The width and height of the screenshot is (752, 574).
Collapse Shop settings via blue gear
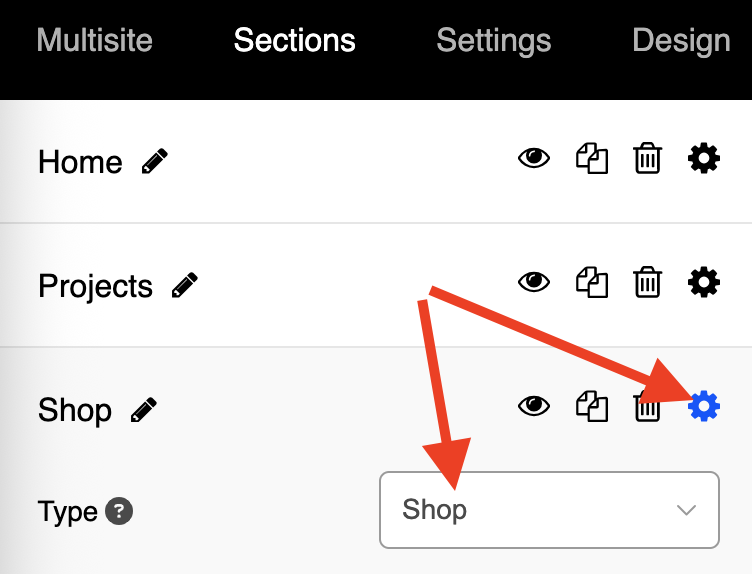click(x=704, y=406)
